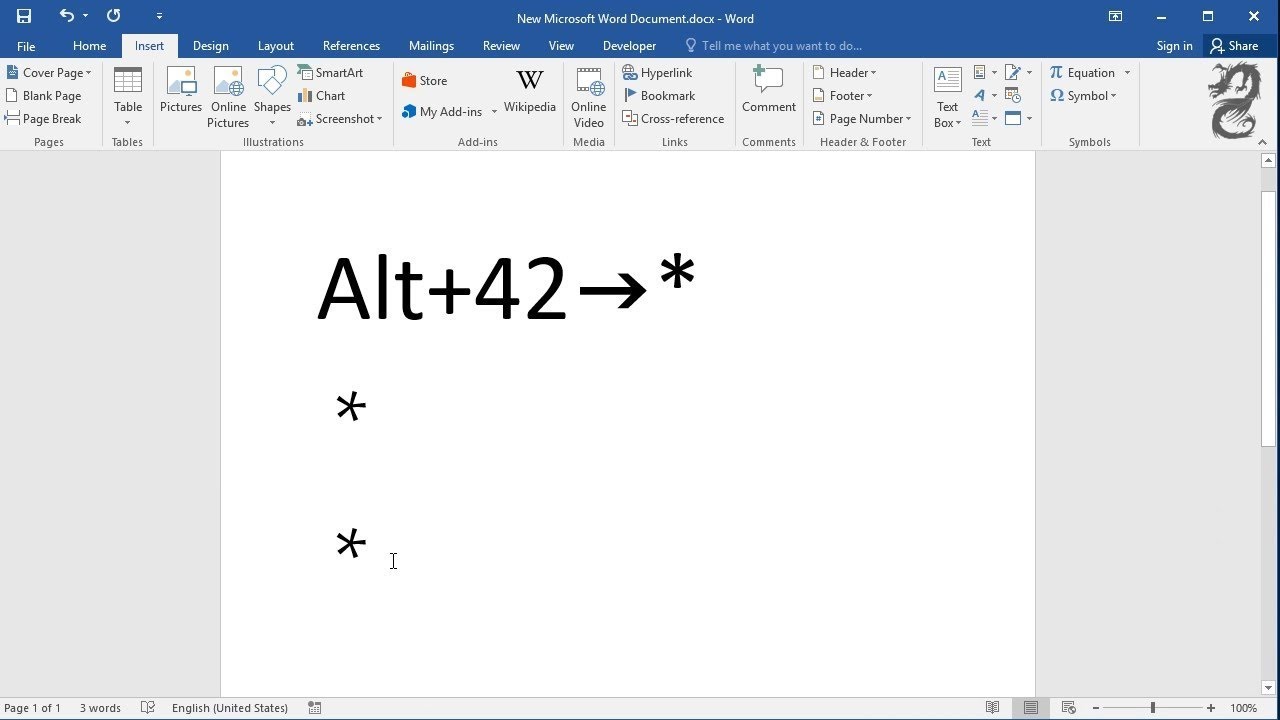Click the Signature Line icon

[x=1018, y=73]
